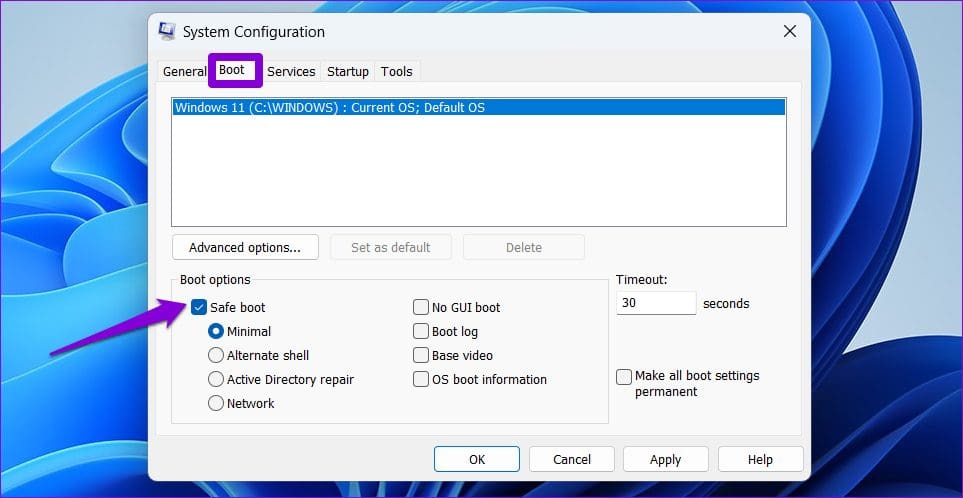The width and height of the screenshot is (963, 498).
Task: Open the Tools tab
Action: [397, 71]
